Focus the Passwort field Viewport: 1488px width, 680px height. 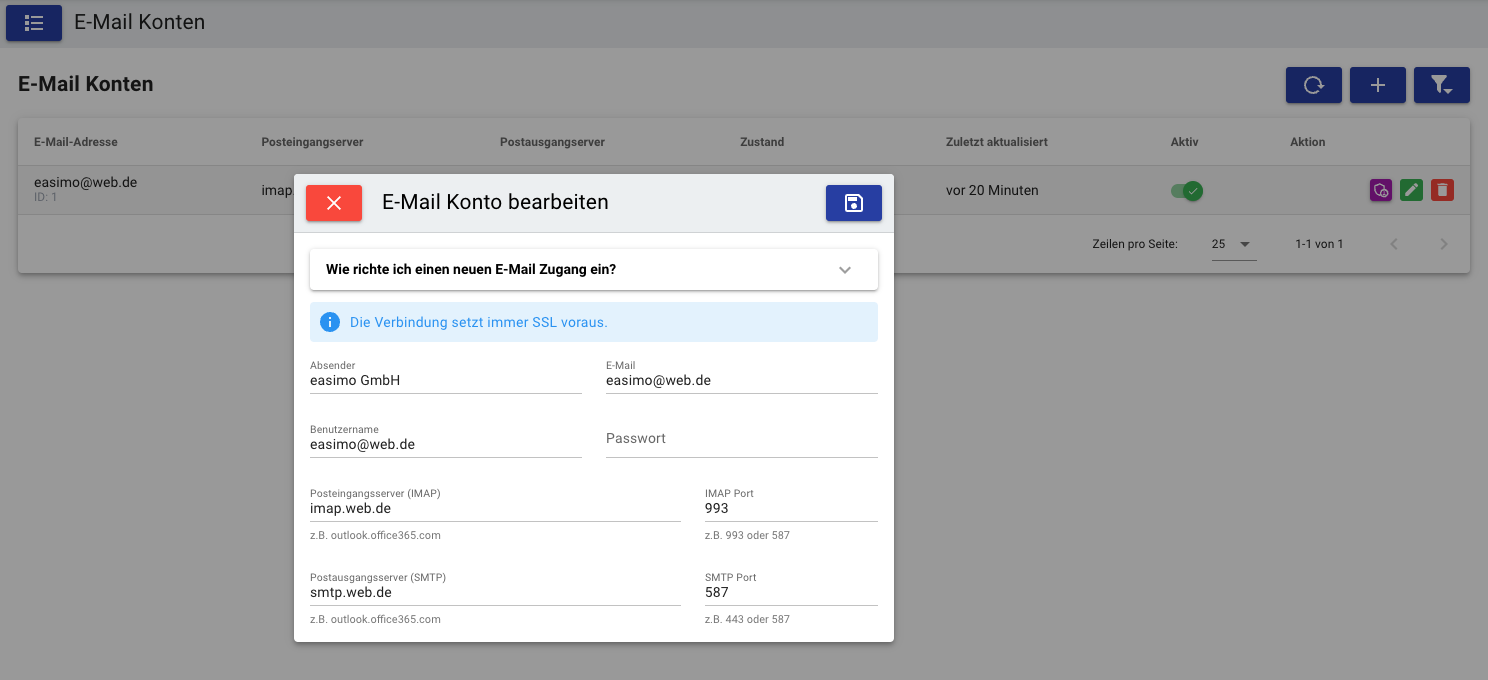pyautogui.click(x=741, y=439)
